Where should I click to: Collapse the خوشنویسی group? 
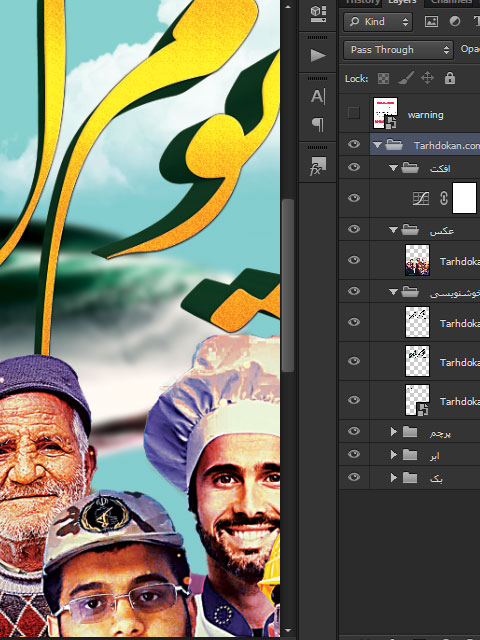pyautogui.click(x=393, y=292)
